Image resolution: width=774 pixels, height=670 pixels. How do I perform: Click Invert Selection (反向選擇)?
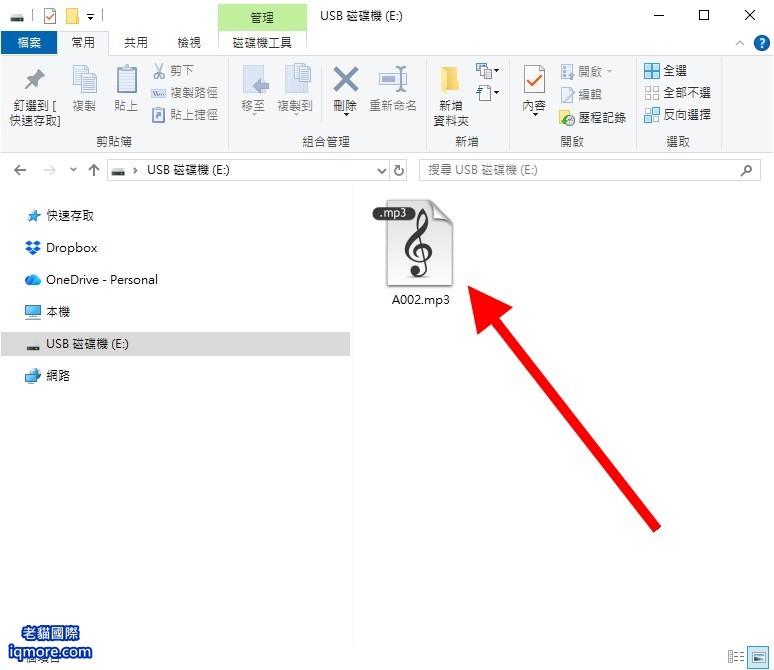tap(677, 115)
